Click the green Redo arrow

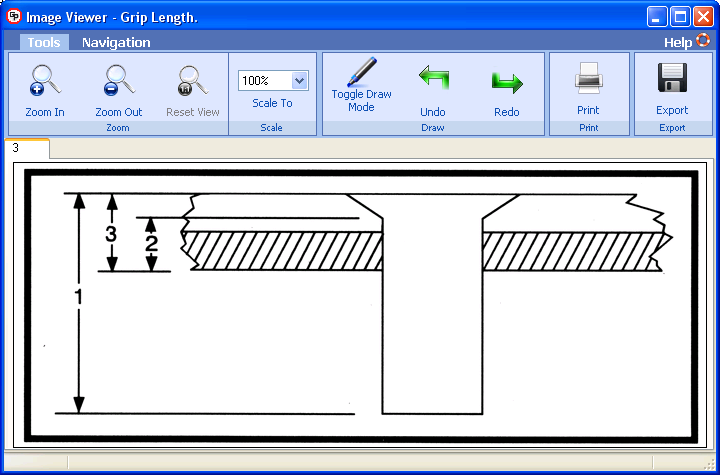point(507,81)
